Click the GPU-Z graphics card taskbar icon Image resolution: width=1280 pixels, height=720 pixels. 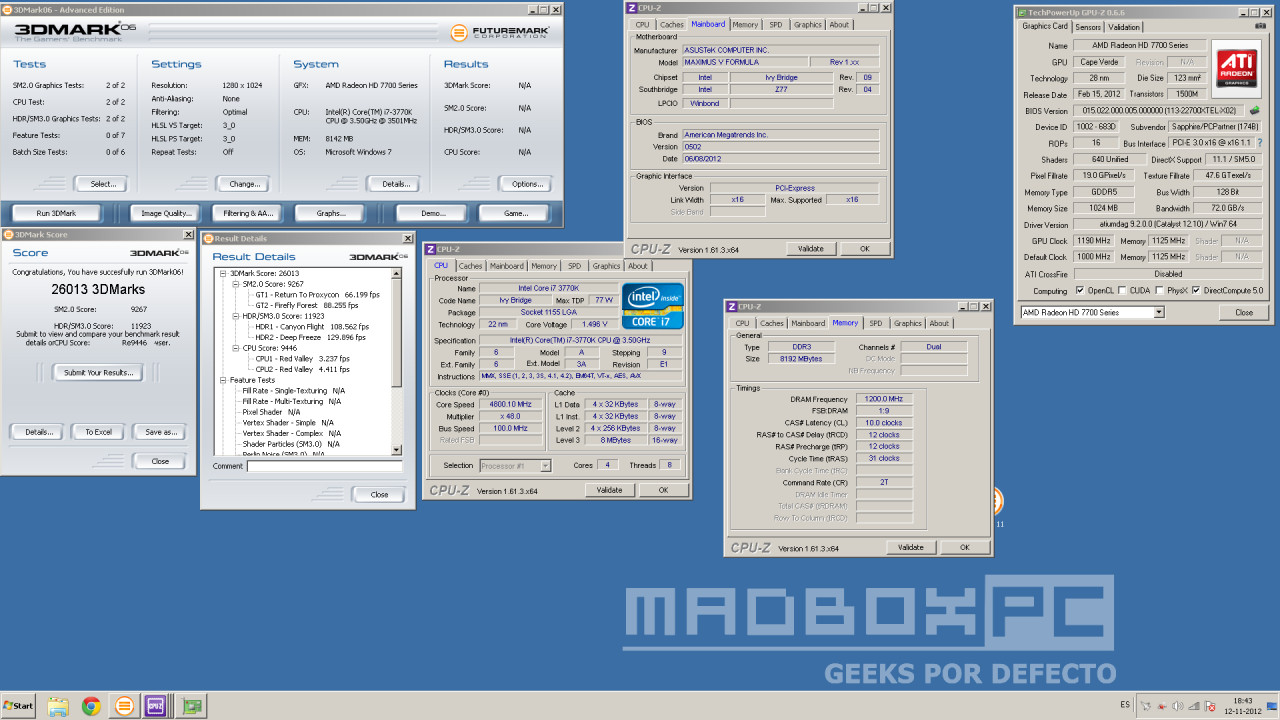[191, 705]
